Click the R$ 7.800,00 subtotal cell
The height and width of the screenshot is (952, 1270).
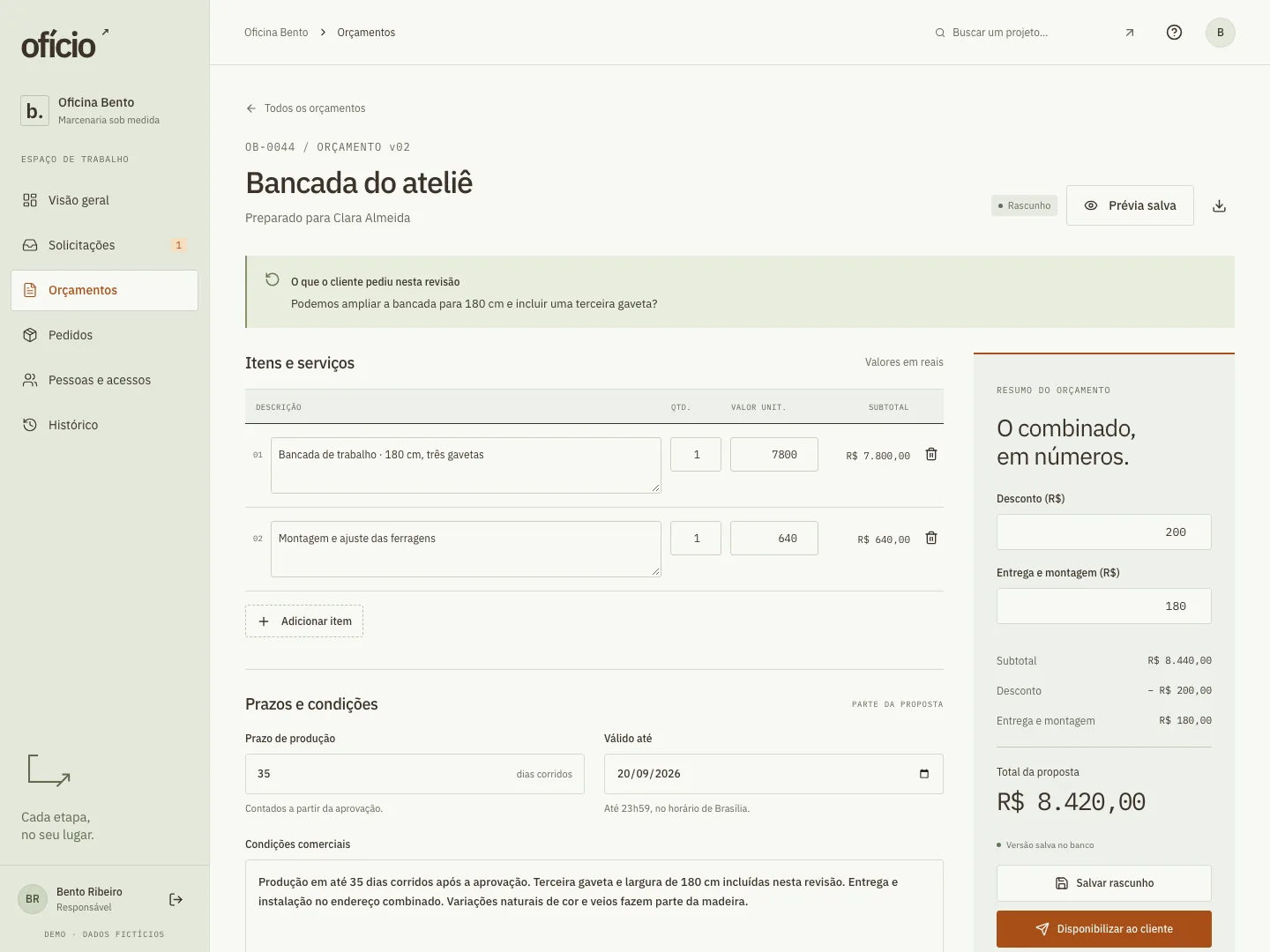[x=878, y=456]
